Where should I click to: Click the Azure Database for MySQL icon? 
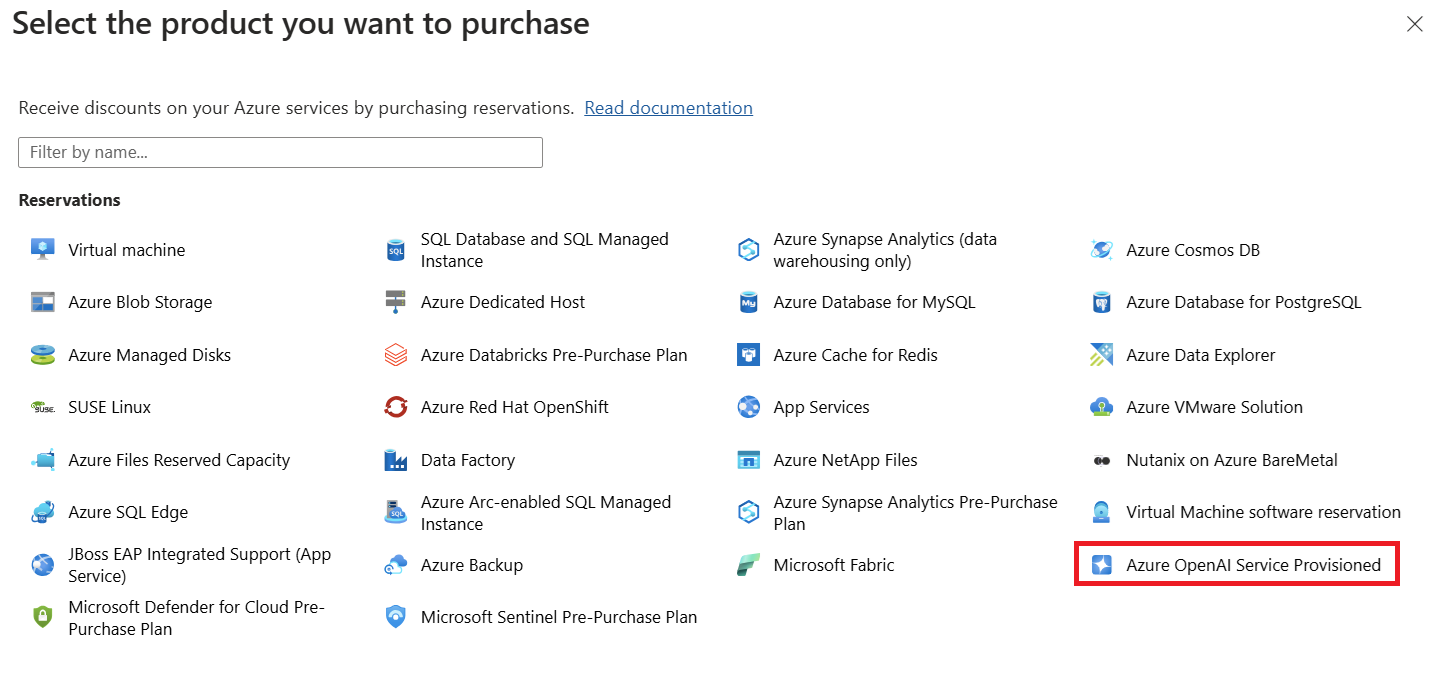[x=748, y=302]
